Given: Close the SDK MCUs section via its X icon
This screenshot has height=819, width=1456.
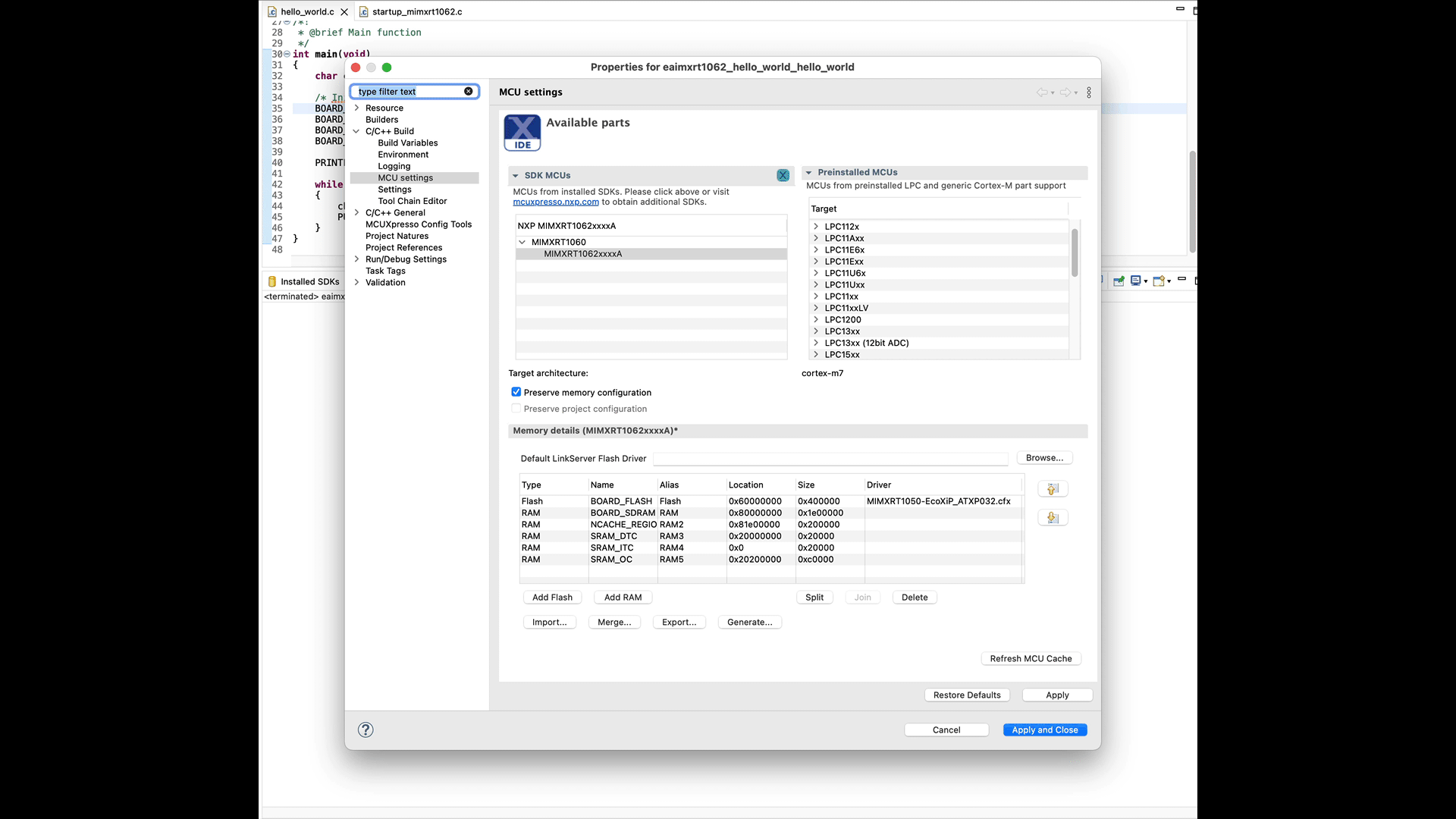Looking at the screenshot, I should tap(783, 175).
